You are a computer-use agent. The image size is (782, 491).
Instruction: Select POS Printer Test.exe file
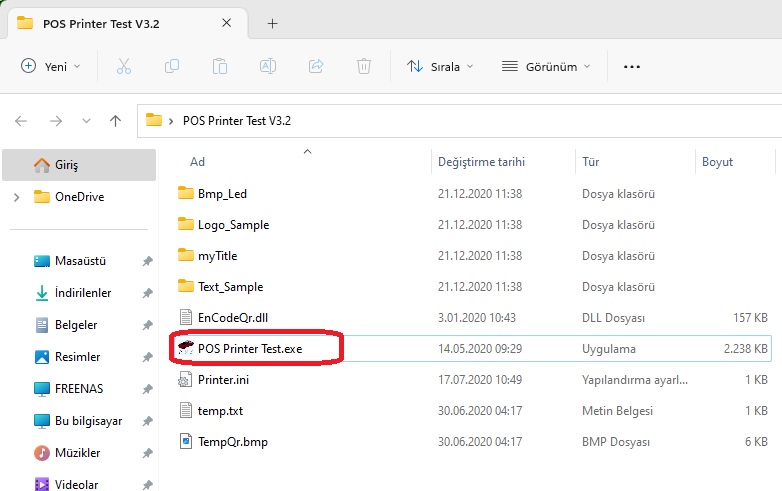coord(250,349)
